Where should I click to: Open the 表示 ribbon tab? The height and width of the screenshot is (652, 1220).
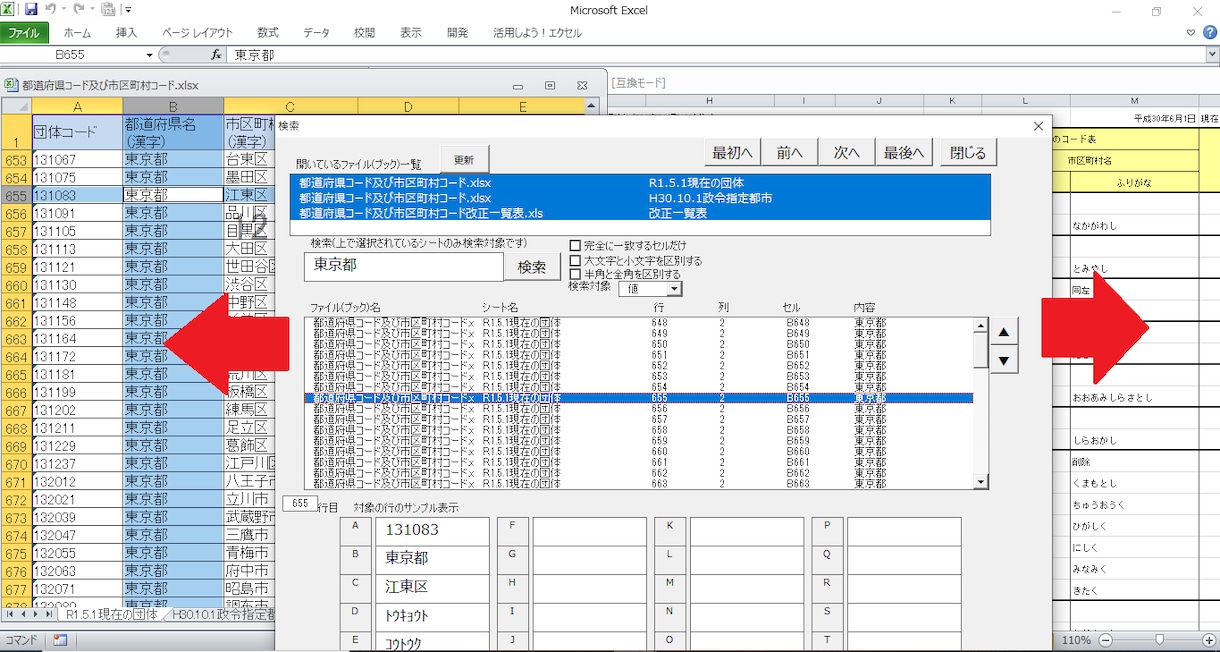pyautogui.click(x=411, y=33)
